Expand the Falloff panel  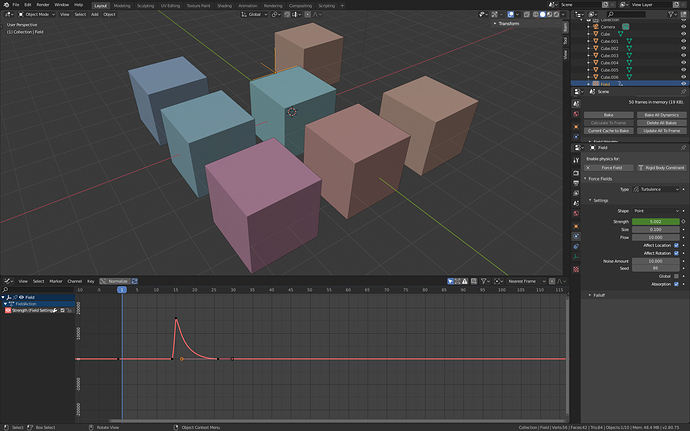pyautogui.click(x=597, y=295)
